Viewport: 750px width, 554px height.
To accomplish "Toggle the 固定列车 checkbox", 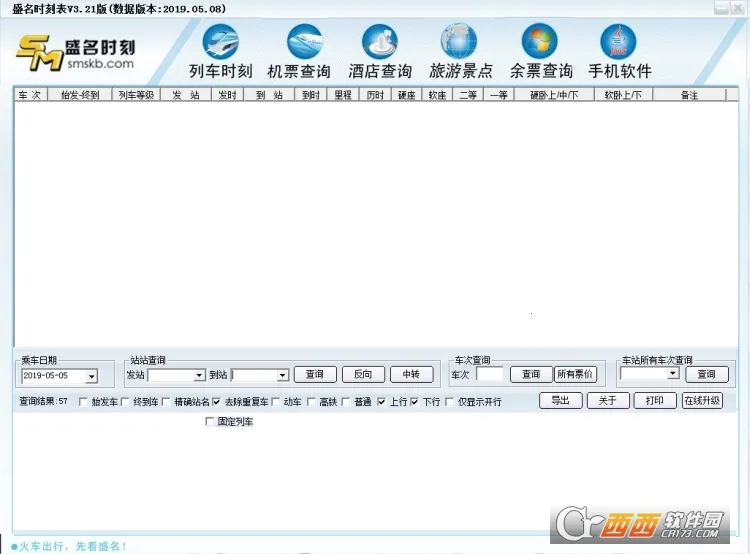I will click(209, 421).
